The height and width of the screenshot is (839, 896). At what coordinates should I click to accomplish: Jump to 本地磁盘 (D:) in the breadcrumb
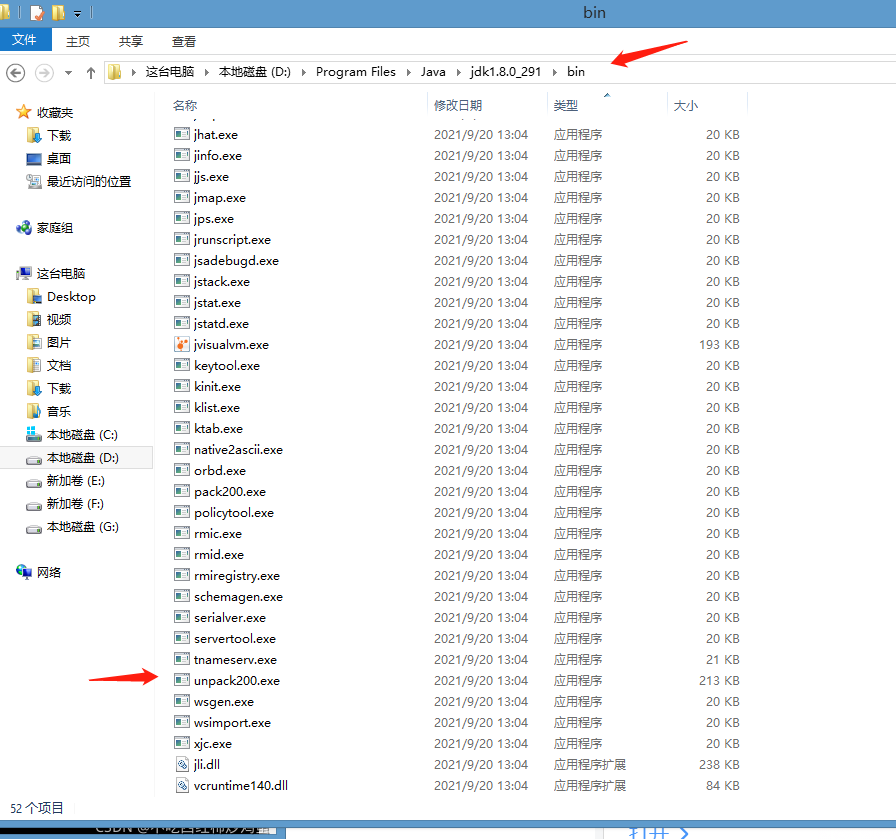click(x=250, y=71)
